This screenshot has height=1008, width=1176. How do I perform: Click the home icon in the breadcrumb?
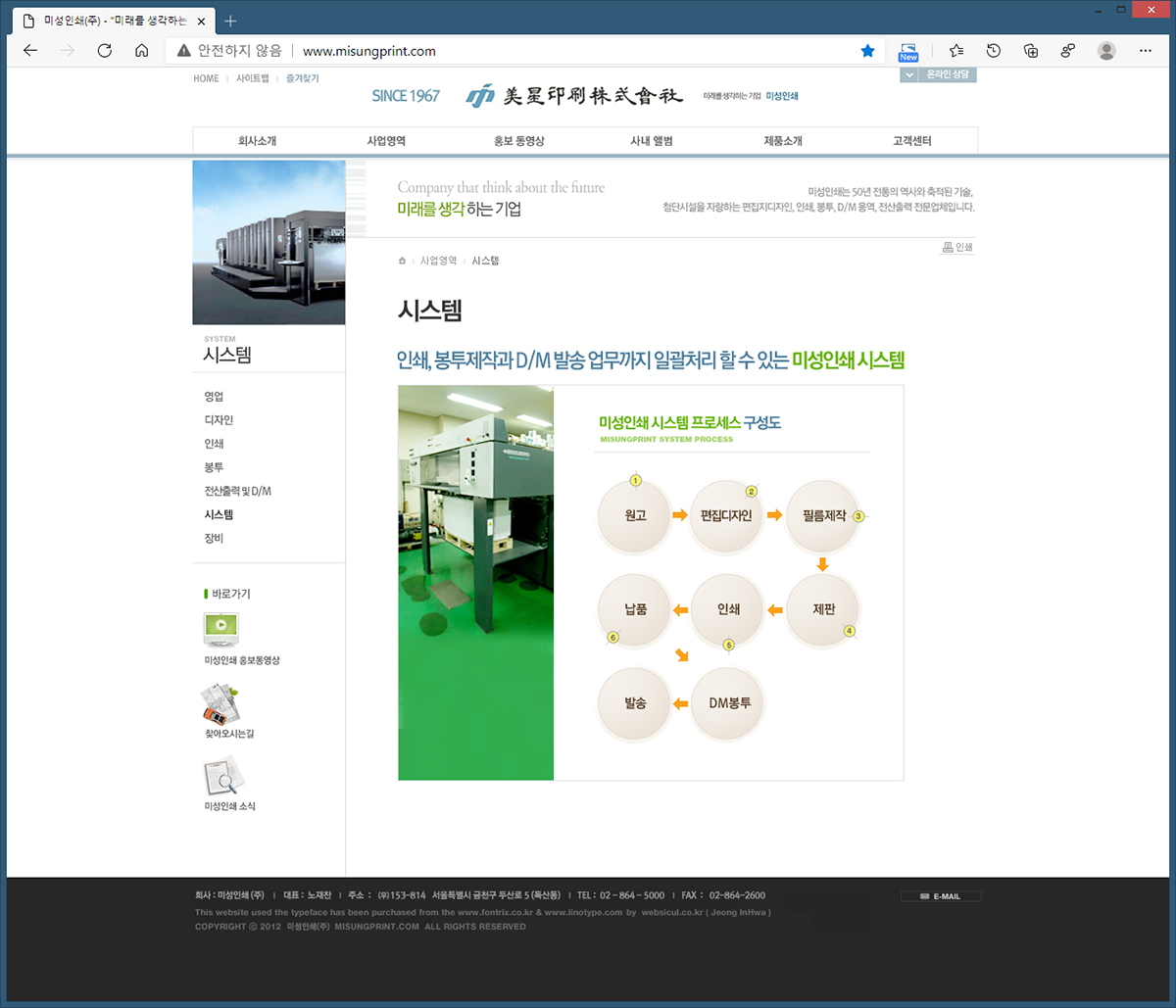click(x=402, y=261)
